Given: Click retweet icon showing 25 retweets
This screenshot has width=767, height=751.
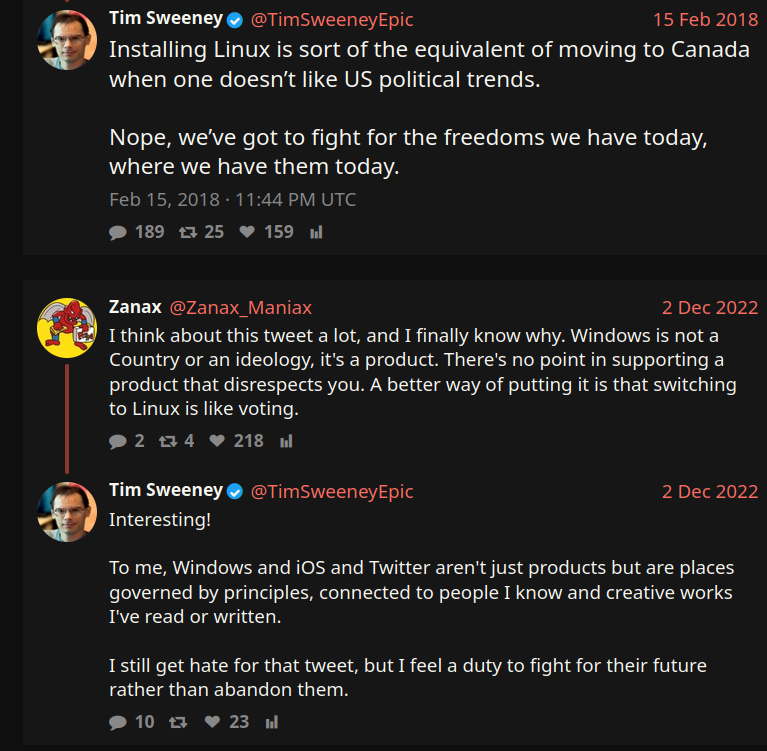Looking at the screenshot, I should click(x=186, y=232).
